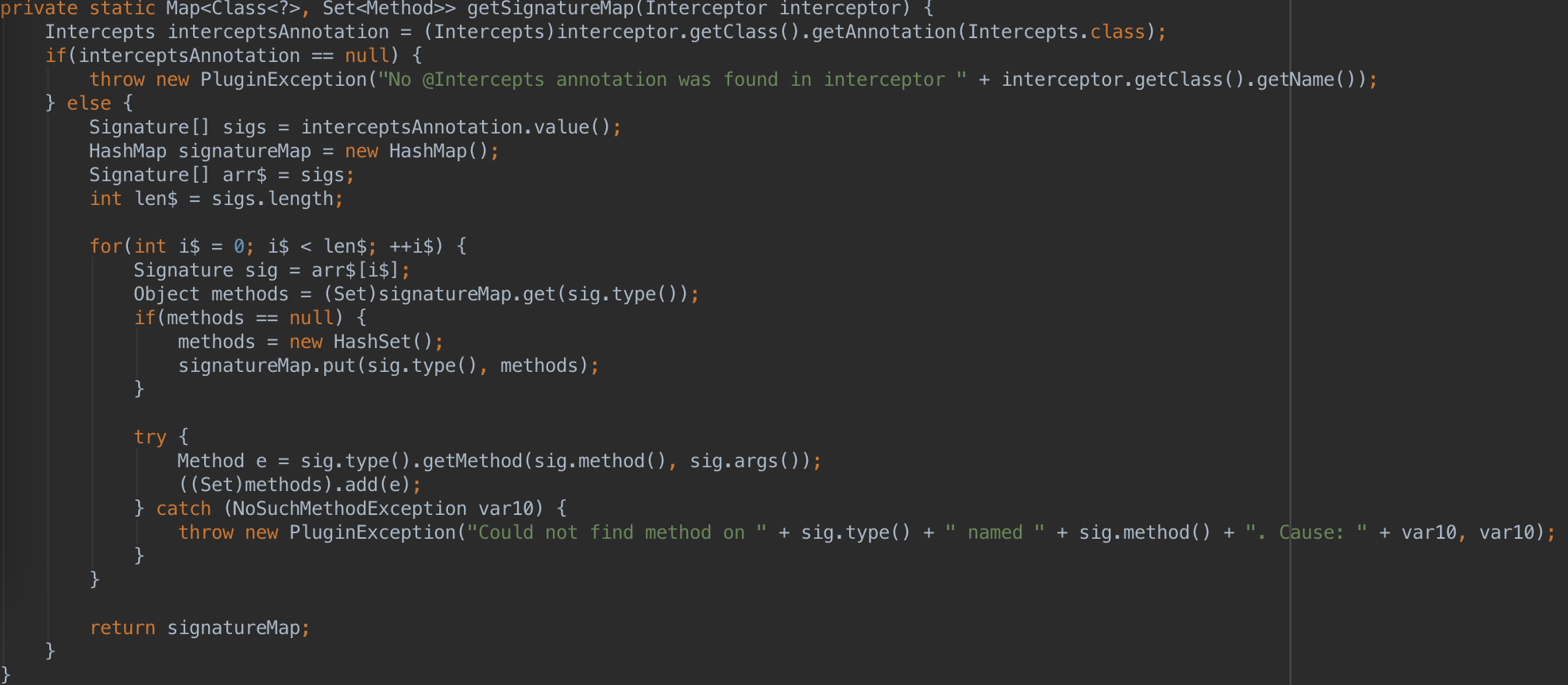Image resolution: width=1568 pixels, height=685 pixels.
Task: Click the numeric literal 0 in the loop
Action: pos(238,247)
